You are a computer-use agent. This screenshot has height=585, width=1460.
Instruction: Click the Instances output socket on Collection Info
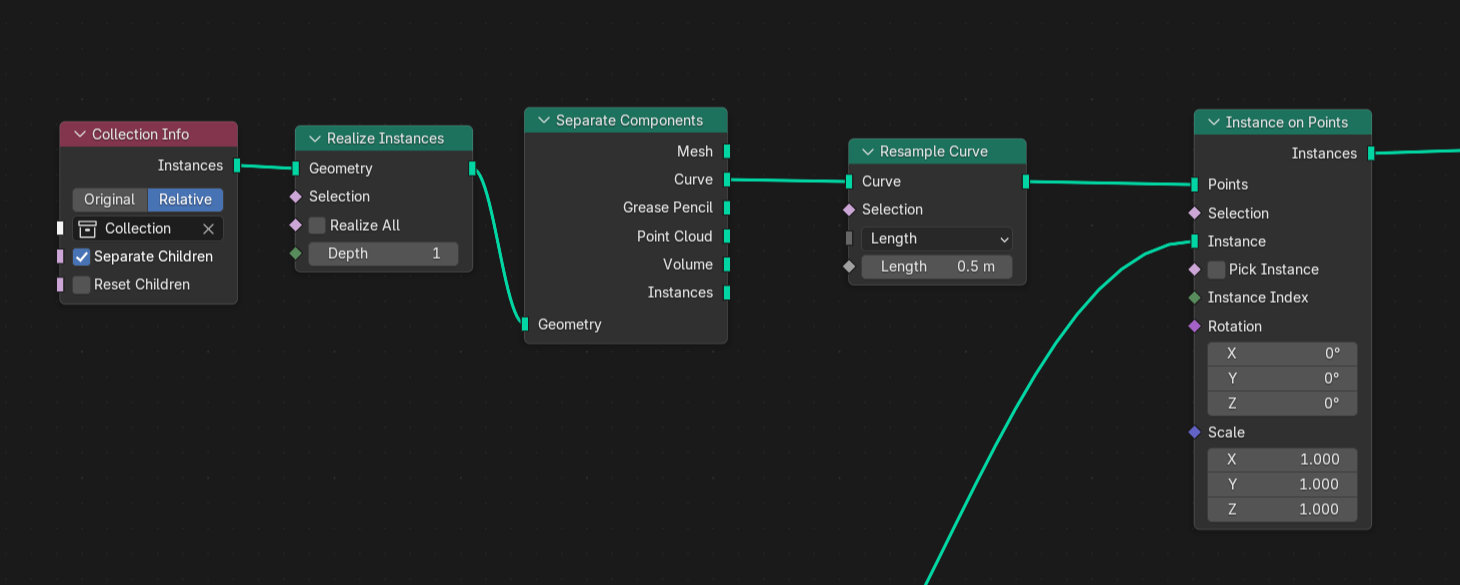[237, 165]
